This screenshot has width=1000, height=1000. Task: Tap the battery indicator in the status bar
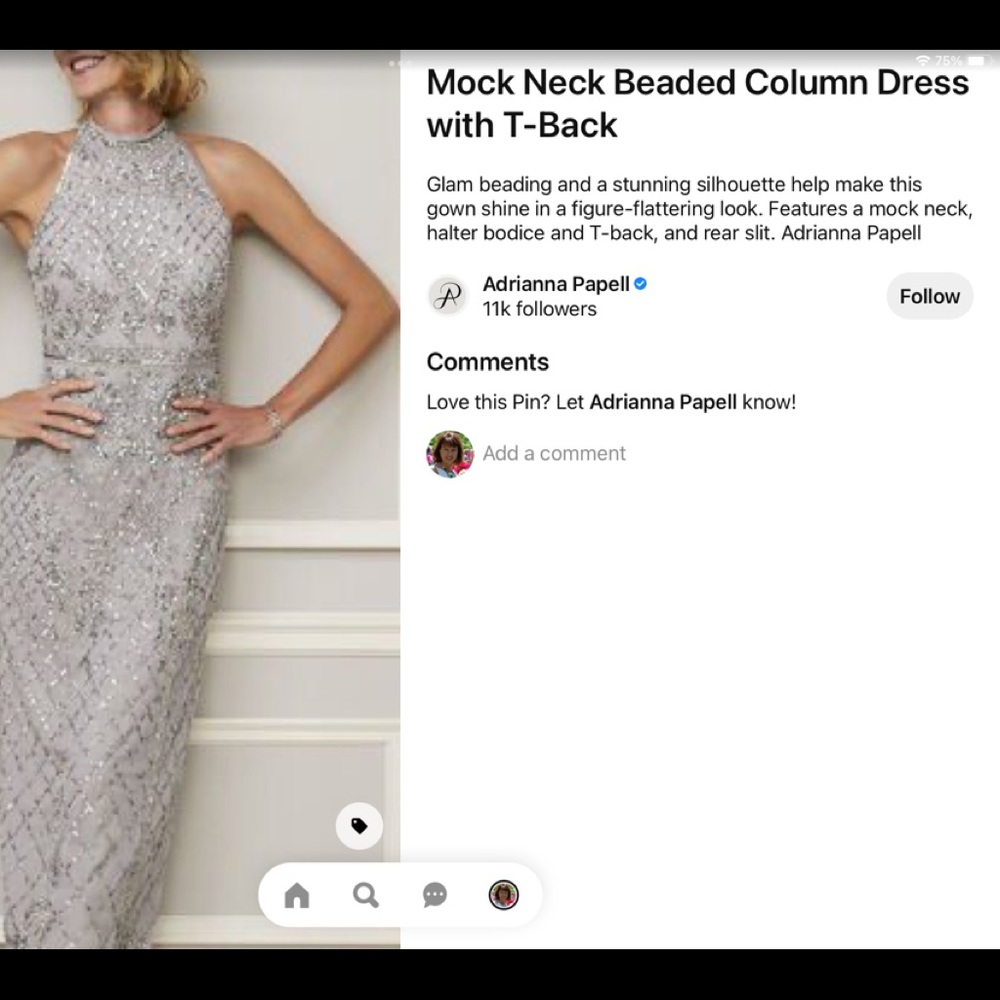tap(975, 60)
